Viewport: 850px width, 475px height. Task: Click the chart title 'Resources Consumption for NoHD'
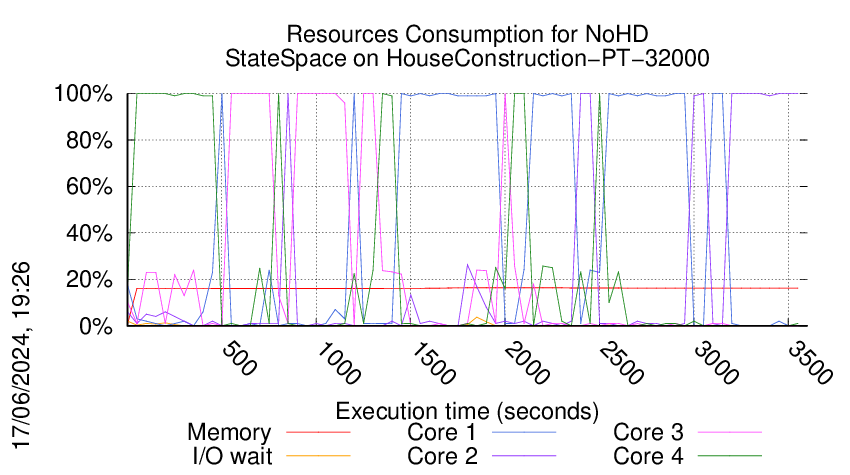pyautogui.click(x=467, y=34)
